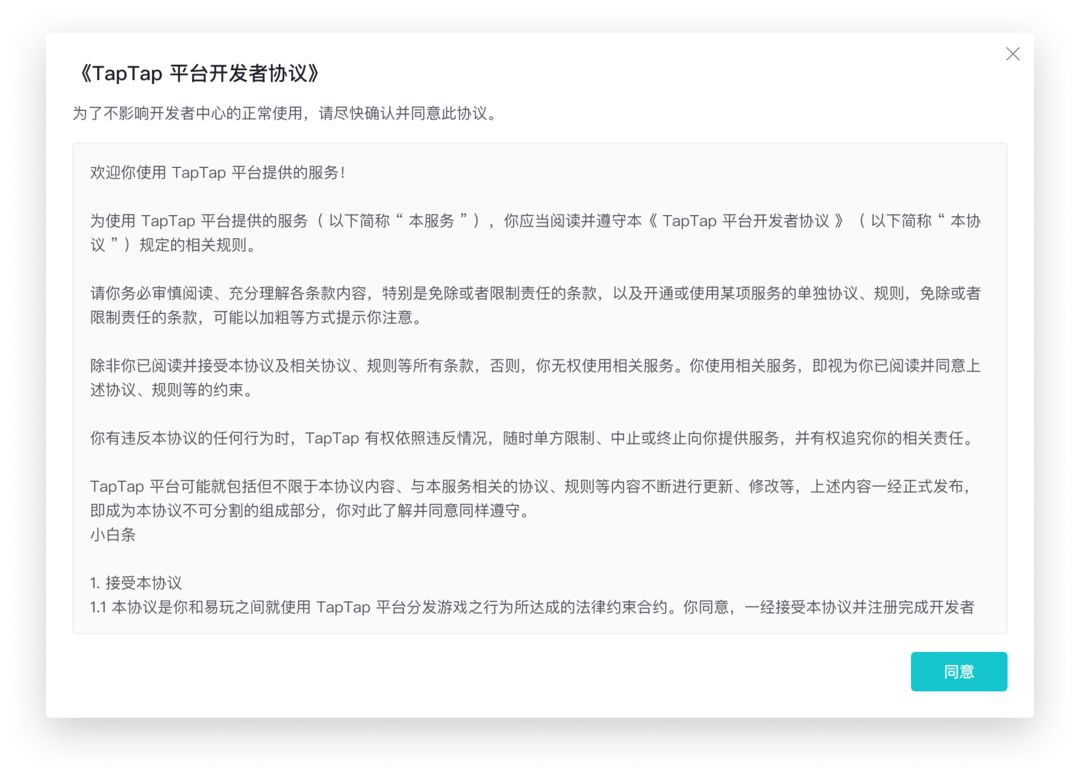
Task: Click the paragraph starting TapTap 平台可能就包括
Action: (x=530, y=498)
